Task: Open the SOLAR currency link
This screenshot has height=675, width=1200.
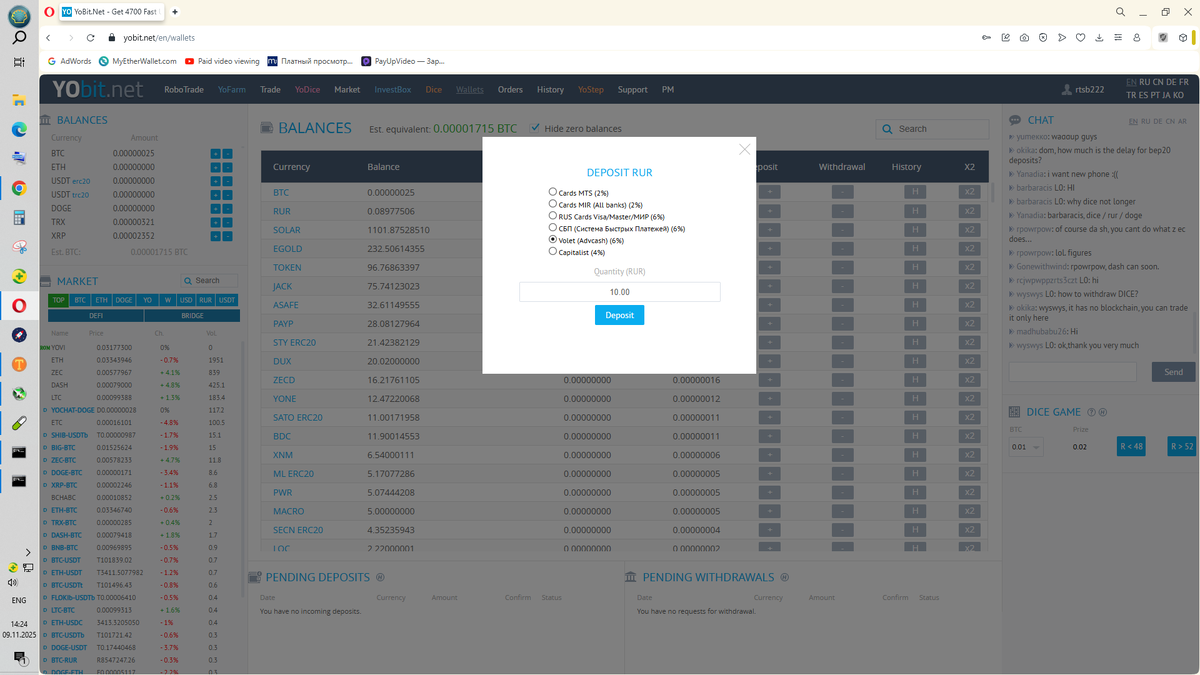Action: coord(287,230)
